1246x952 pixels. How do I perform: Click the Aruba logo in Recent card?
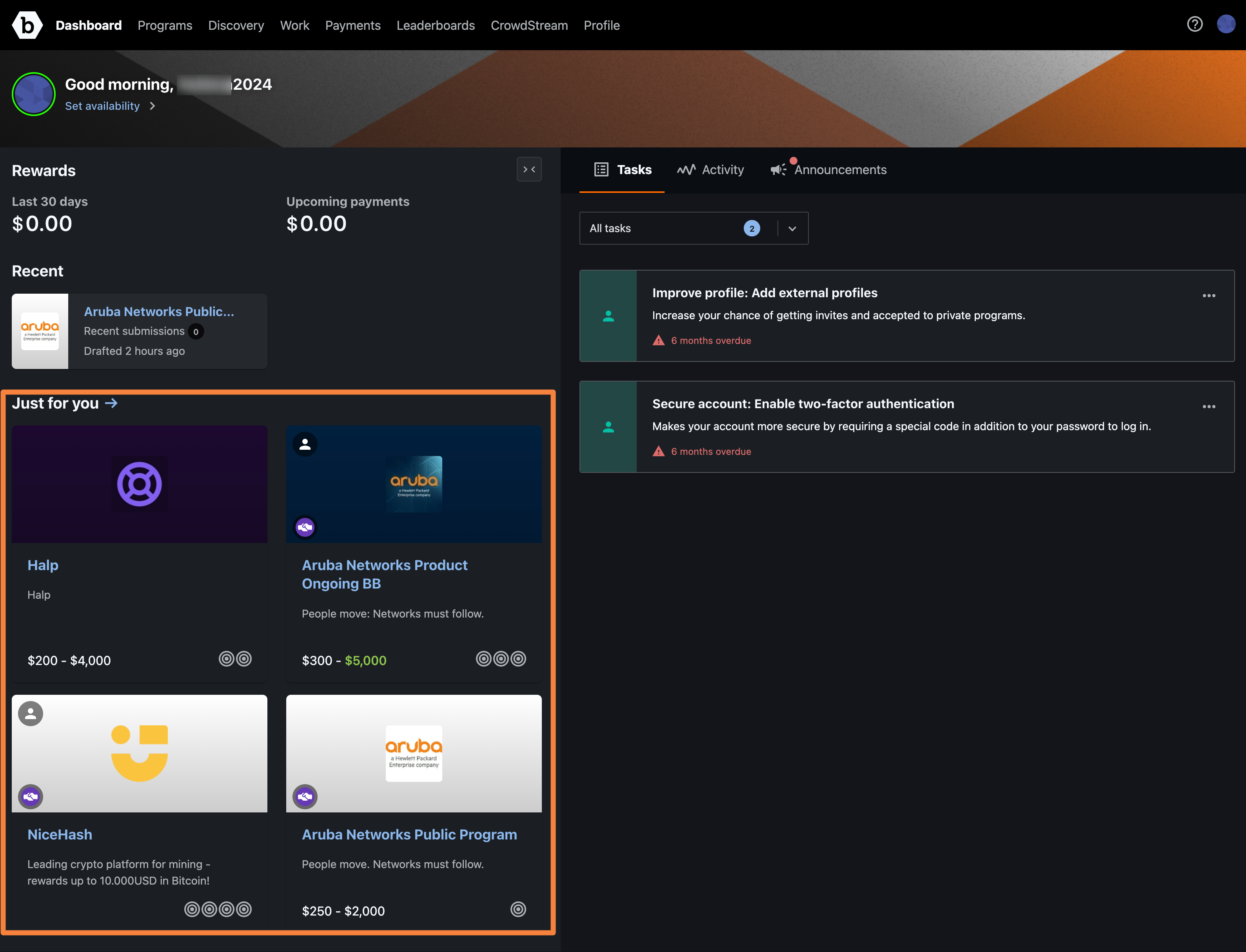tap(40, 331)
